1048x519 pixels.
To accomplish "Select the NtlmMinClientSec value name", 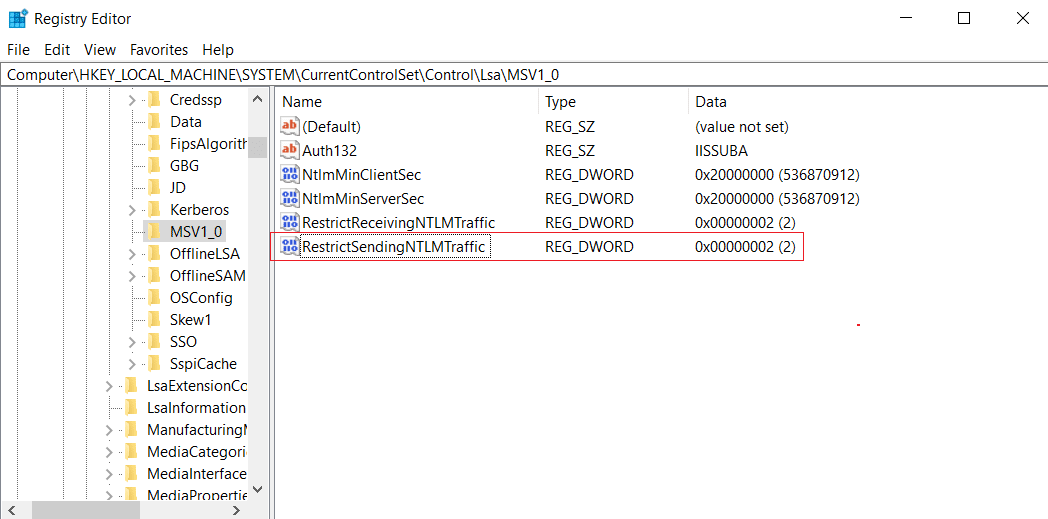I will pyautogui.click(x=362, y=175).
